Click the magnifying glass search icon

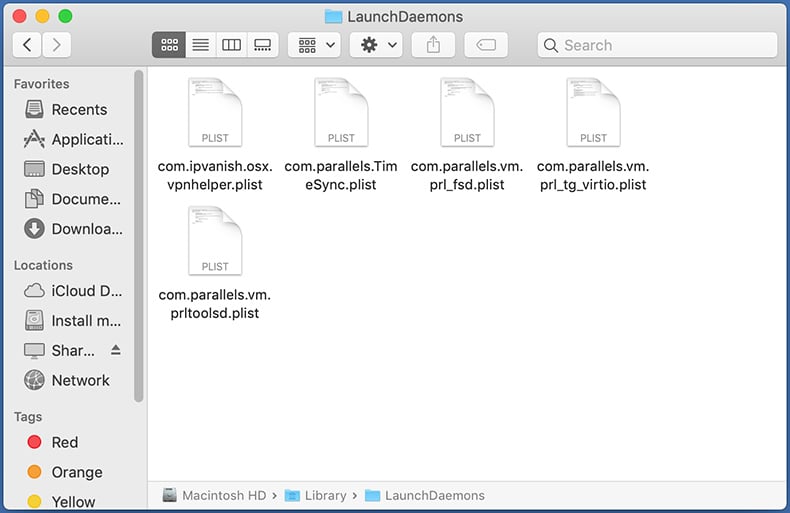tap(551, 45)
